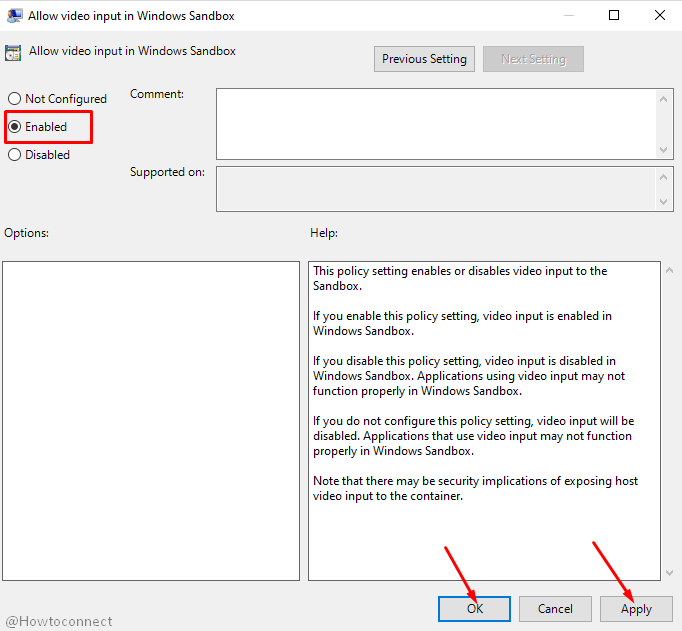Image resolution: width=682 pixels, height=631 pixels.
Task: Choose the Enabled radio option
Action: point(14,127)
